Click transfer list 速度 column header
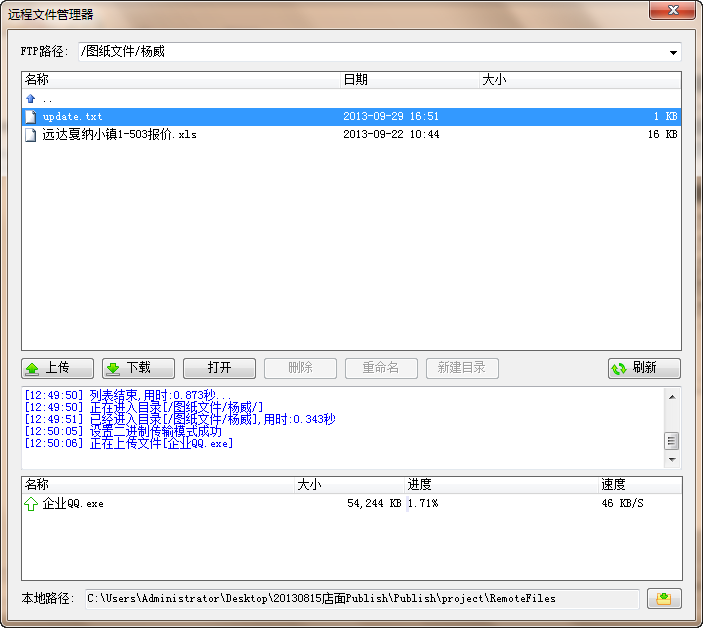 tap(640, 485)
